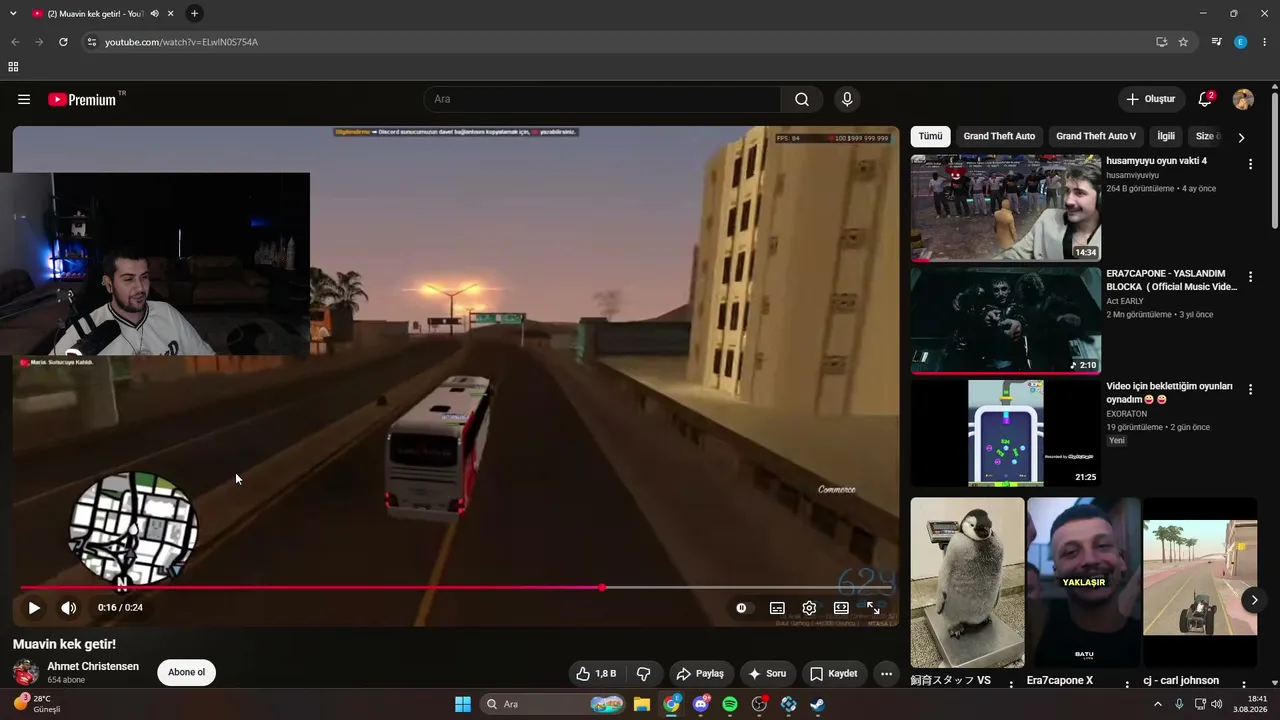This screenshot has width=1280, height=720.
Task: Click the address bar URL
Action: [181, 42]
